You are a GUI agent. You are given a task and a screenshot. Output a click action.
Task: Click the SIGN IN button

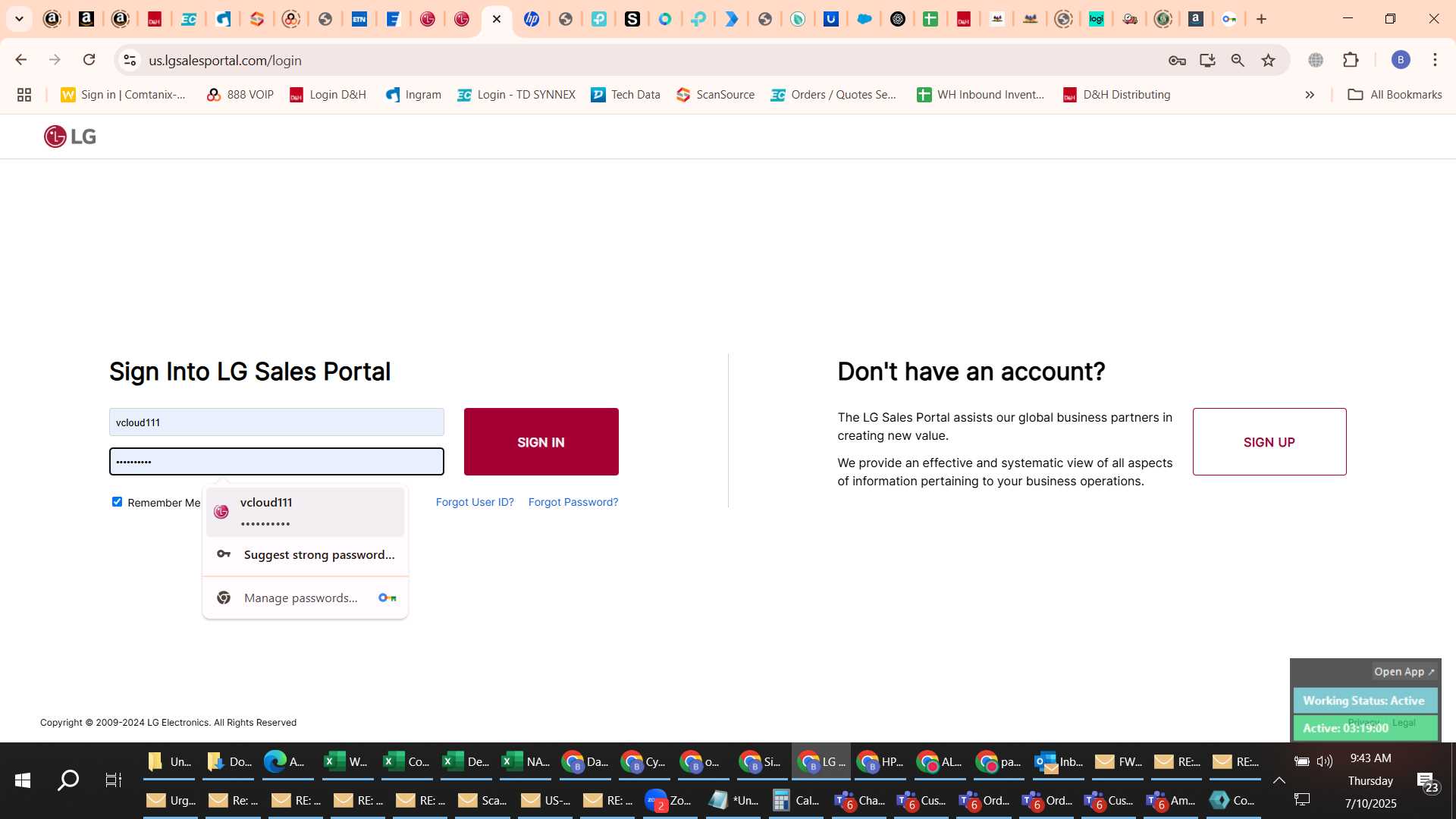(x=541, y=441)
